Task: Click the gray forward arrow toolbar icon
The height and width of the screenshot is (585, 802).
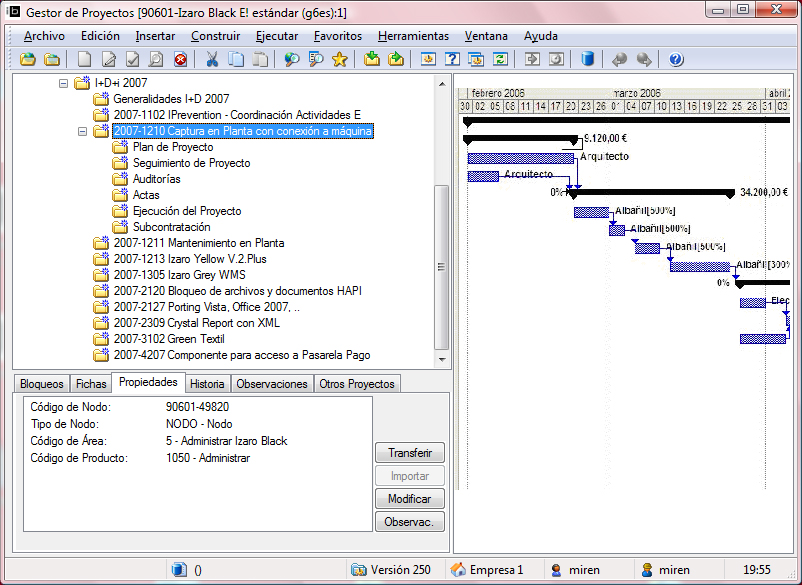Action: point(644,59)
